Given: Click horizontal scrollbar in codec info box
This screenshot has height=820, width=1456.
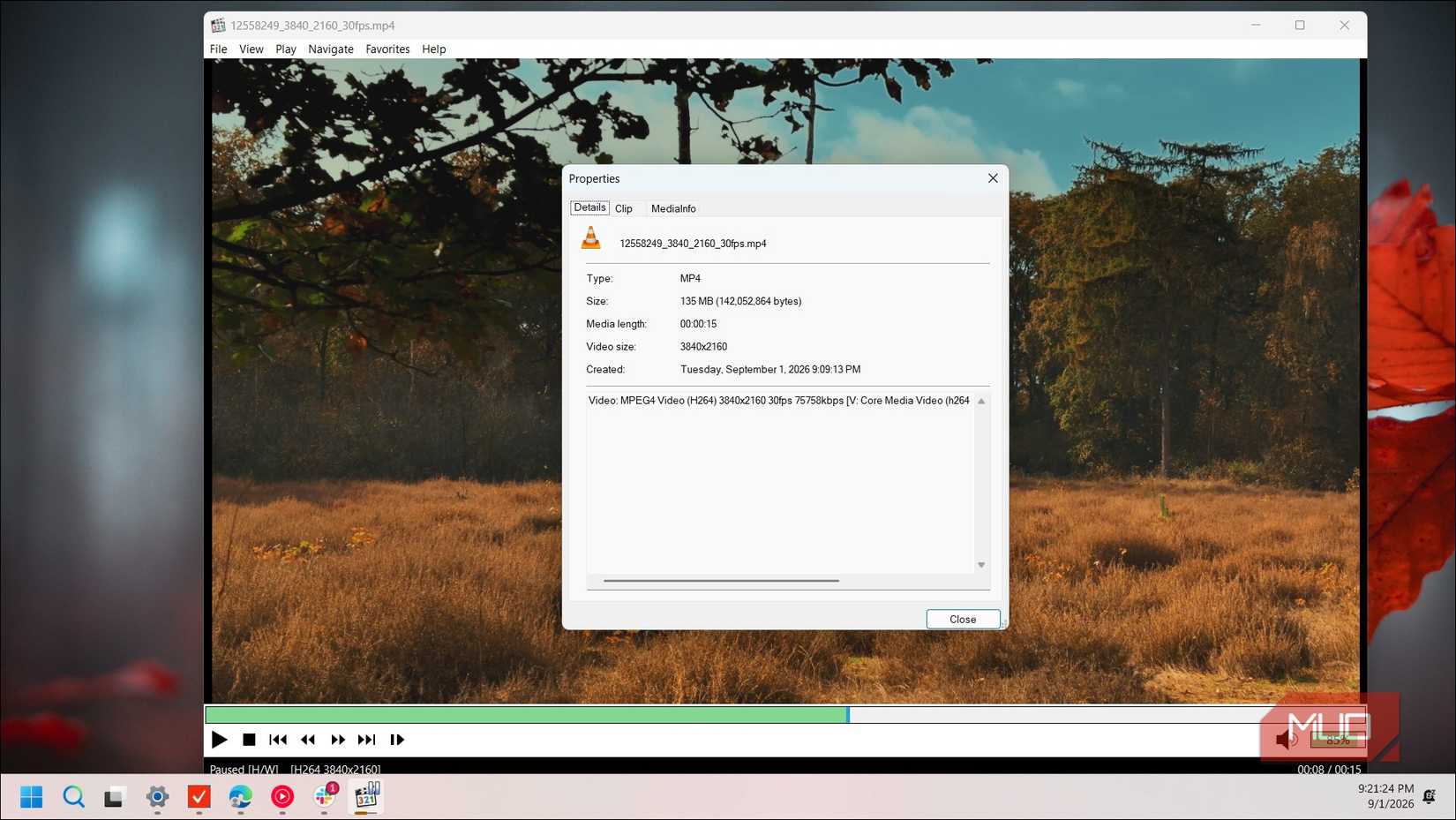Looking at the screenshot, I should [x=721, y=581].
